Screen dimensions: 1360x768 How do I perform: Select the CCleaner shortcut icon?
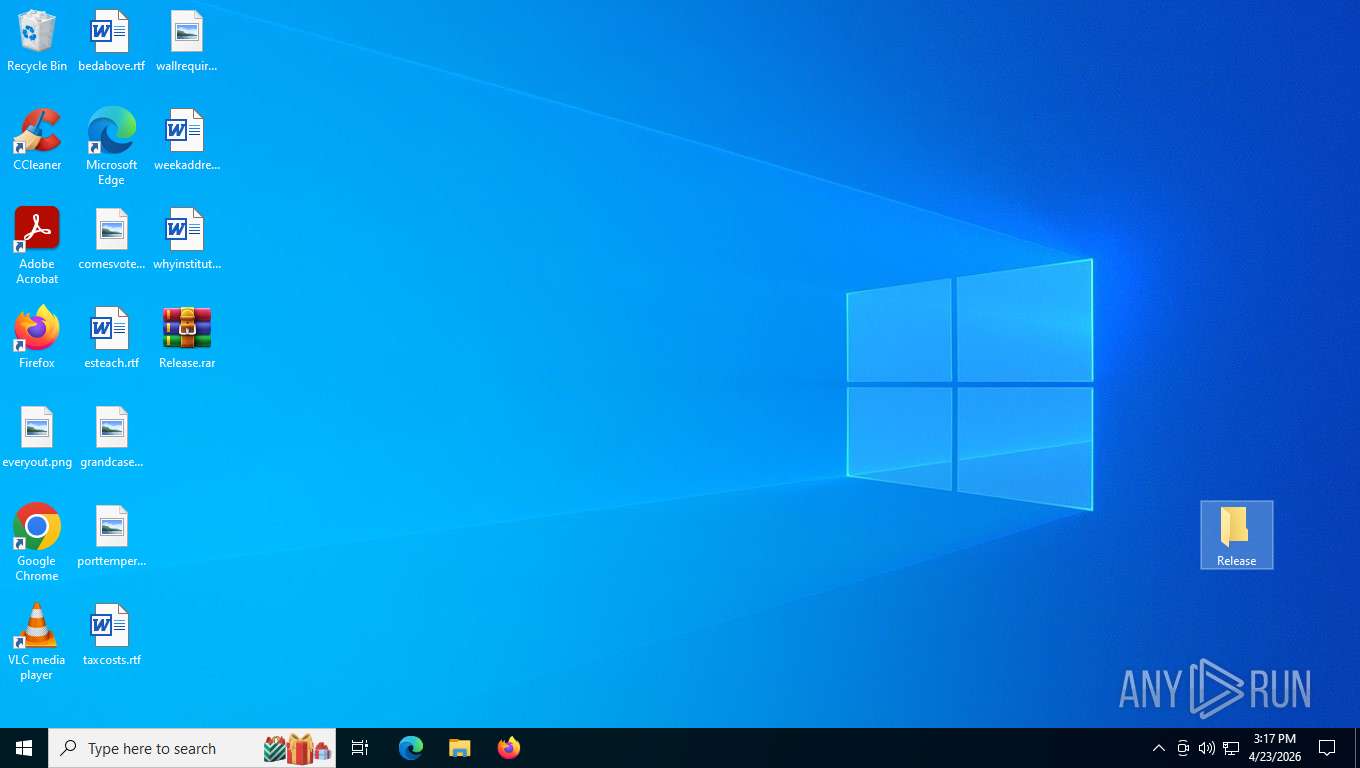point(37,141)
